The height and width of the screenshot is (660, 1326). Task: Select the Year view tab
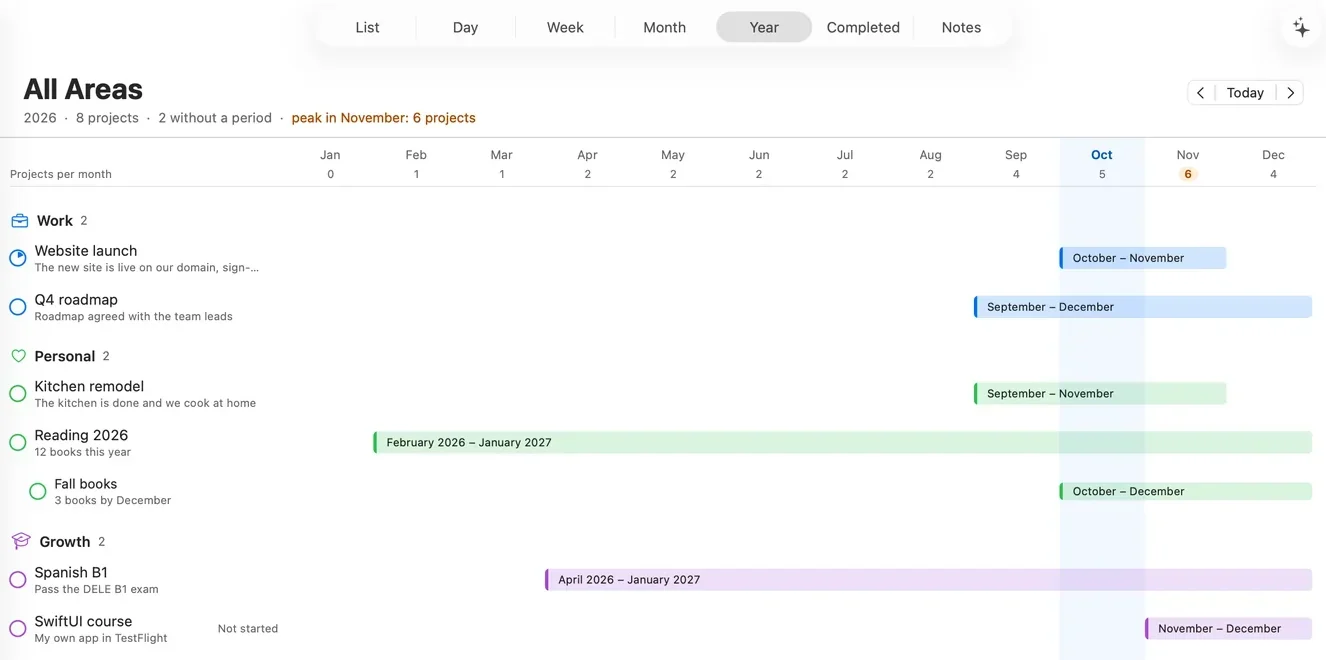tap(764, 27)
